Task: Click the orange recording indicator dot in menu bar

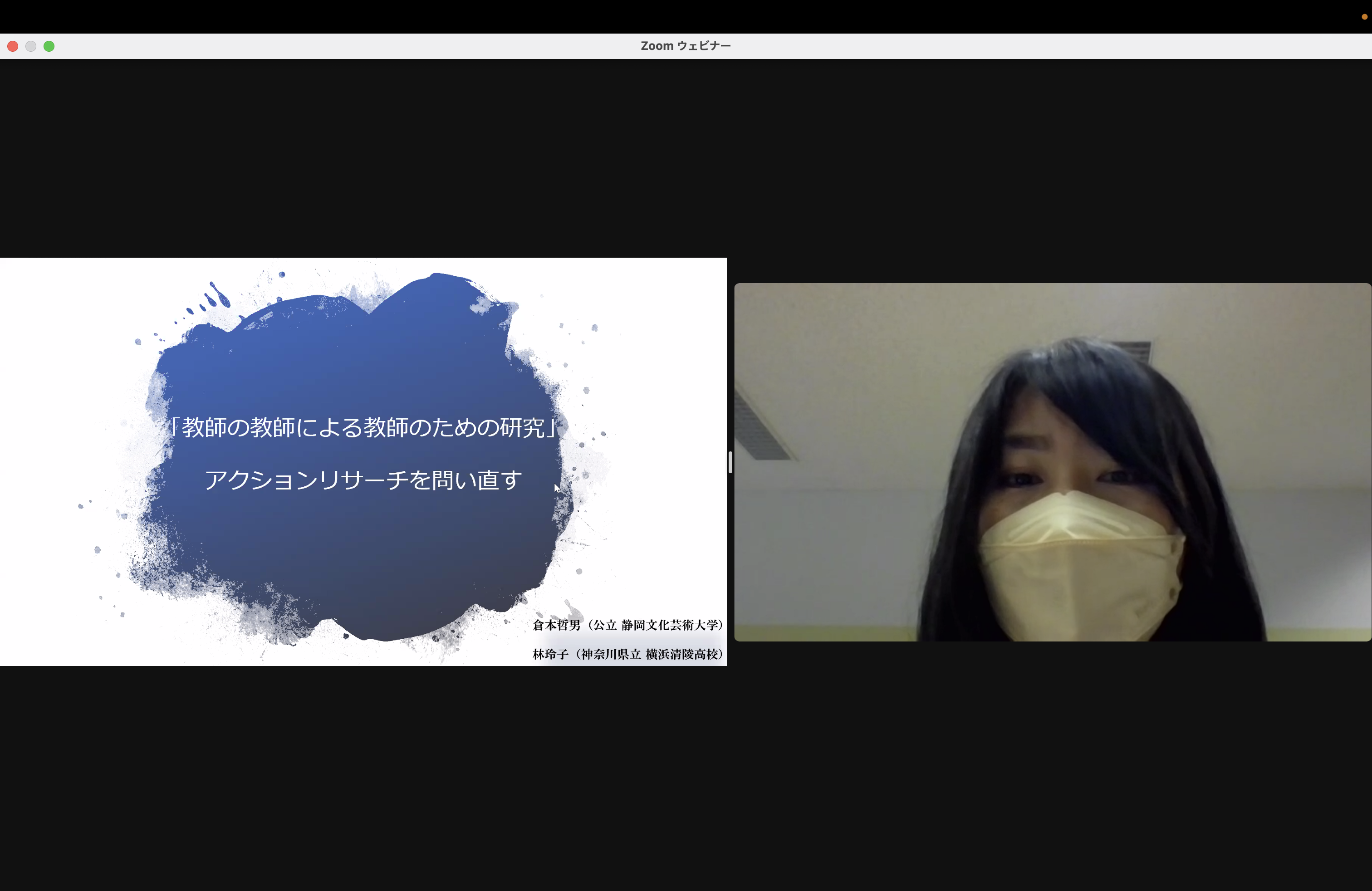Action: click(1364, 17)
